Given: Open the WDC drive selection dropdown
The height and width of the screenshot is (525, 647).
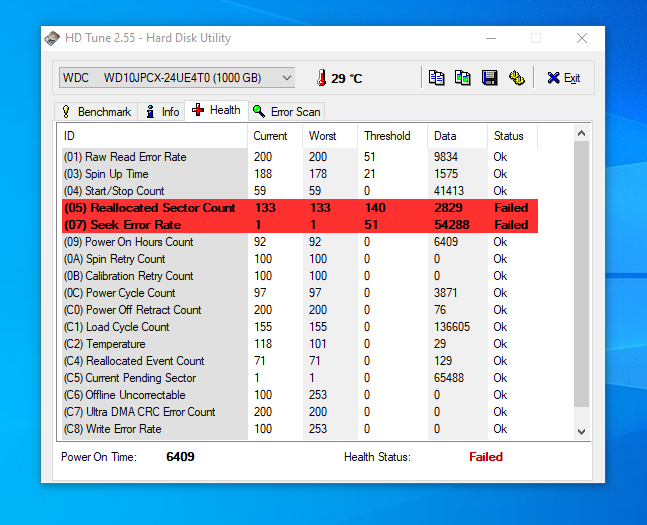Looking at the screenshot, I should (177, 78).
